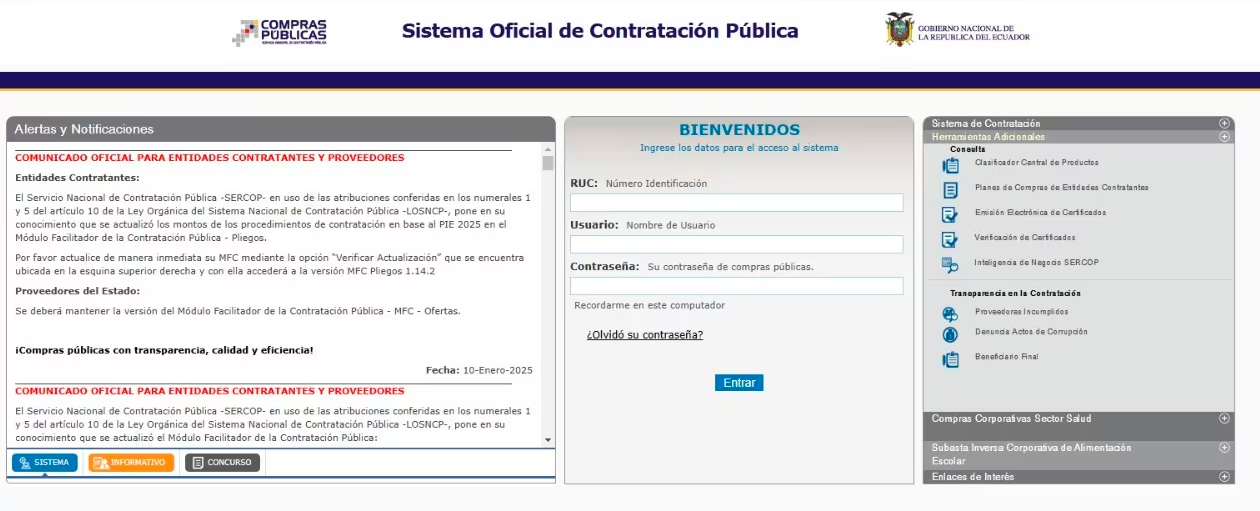Viewport: 1260px width, 511px height.
Task: Click the ¿Olvidó su contraseña? link
Action: [644, 335]
